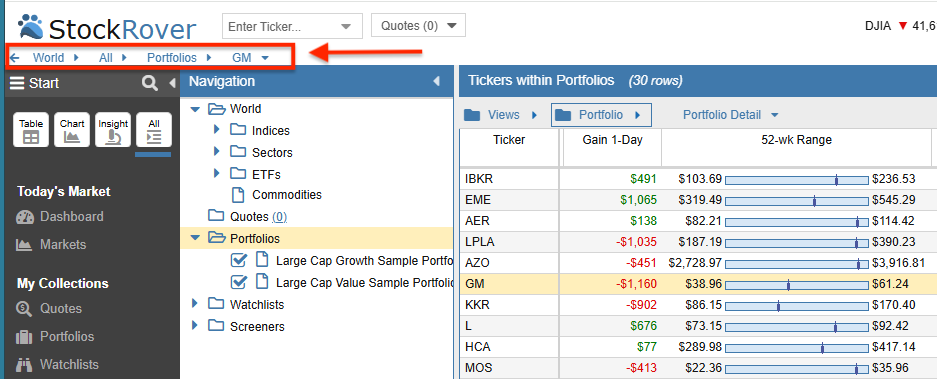Toggle Large Cap Value Sample Portfolio checkbox

point(238,282)
